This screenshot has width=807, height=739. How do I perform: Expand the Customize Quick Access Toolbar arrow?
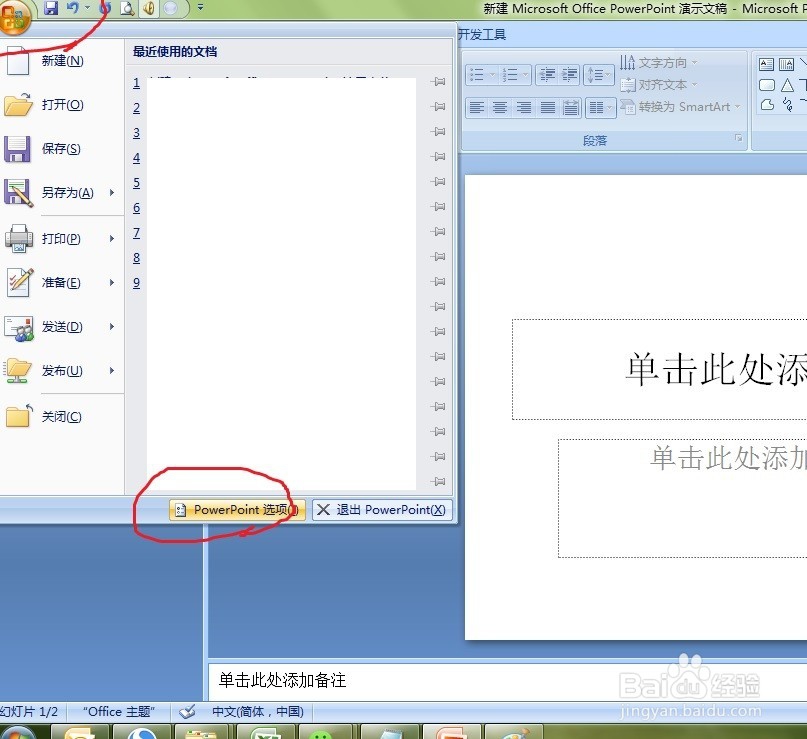tap(198, 9)
